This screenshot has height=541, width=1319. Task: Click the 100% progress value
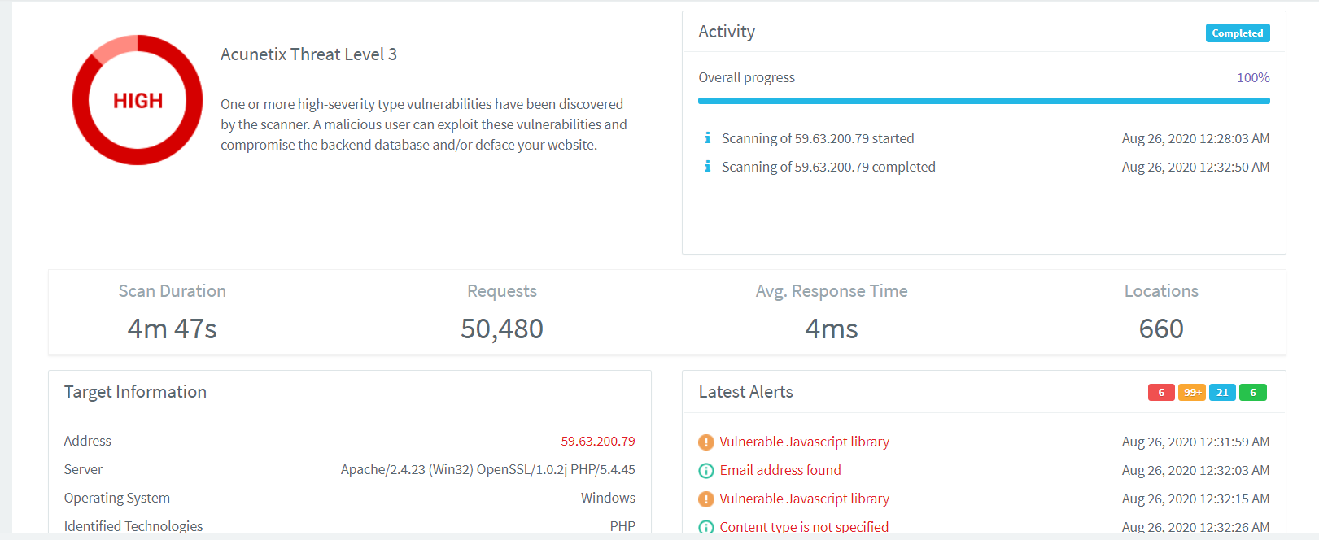click(x=1253, y=77)
